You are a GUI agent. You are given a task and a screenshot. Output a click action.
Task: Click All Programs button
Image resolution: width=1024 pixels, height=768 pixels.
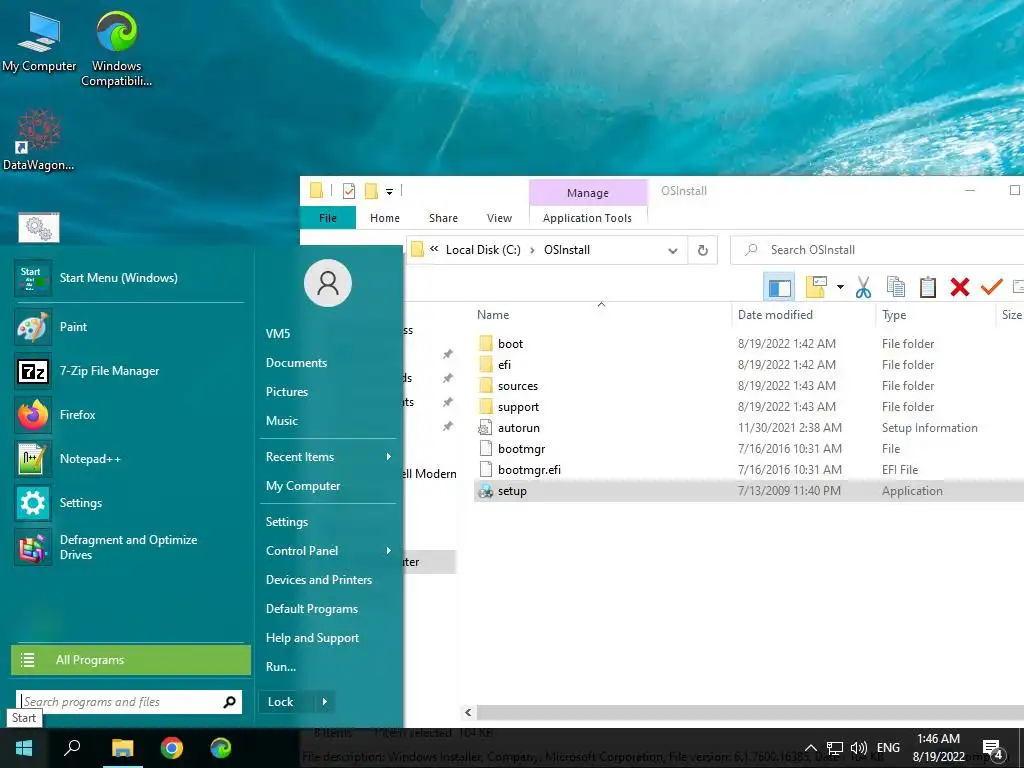pos(131,660)
